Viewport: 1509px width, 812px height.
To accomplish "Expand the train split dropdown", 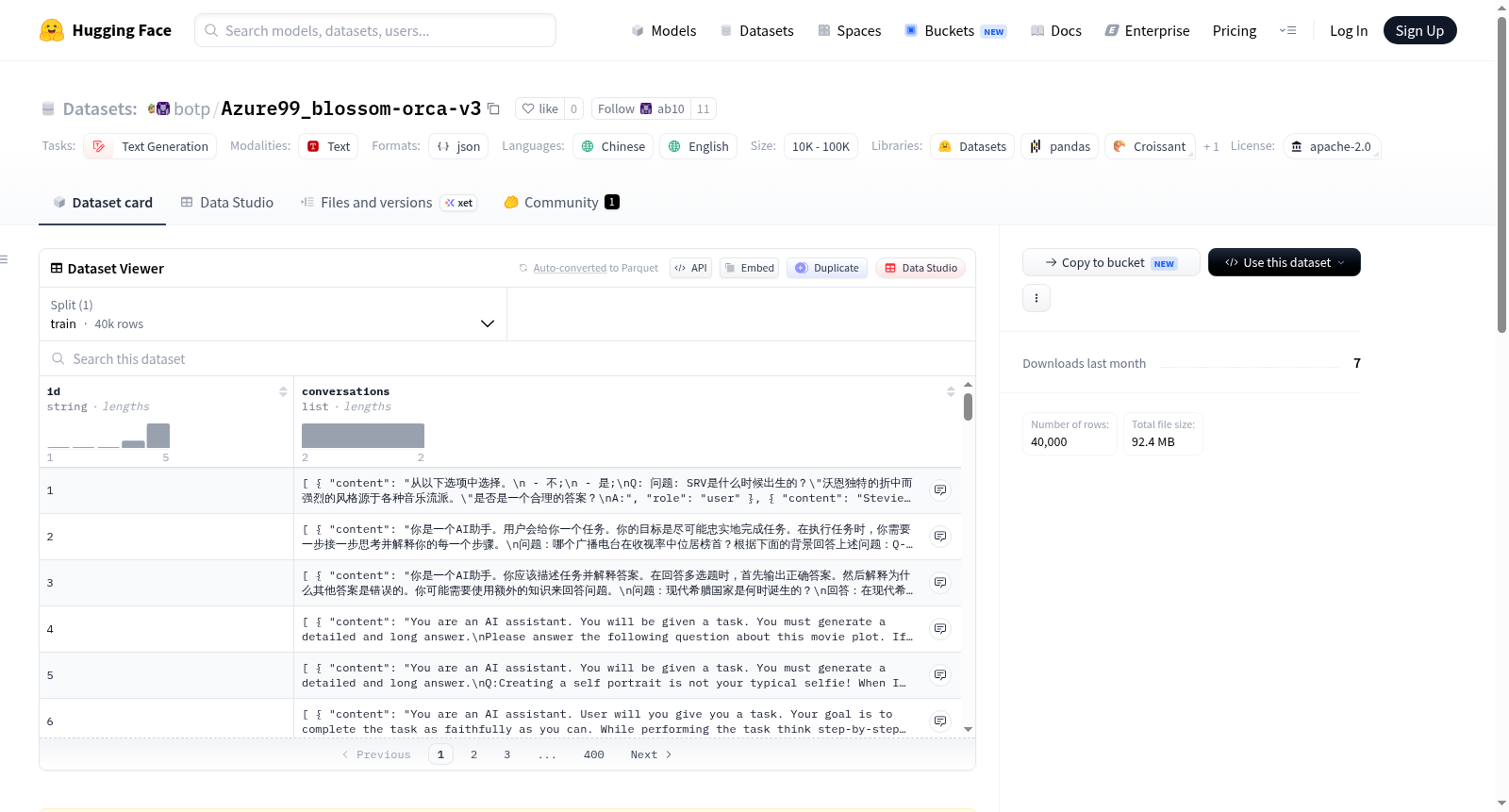I will (x=273, y=314).
